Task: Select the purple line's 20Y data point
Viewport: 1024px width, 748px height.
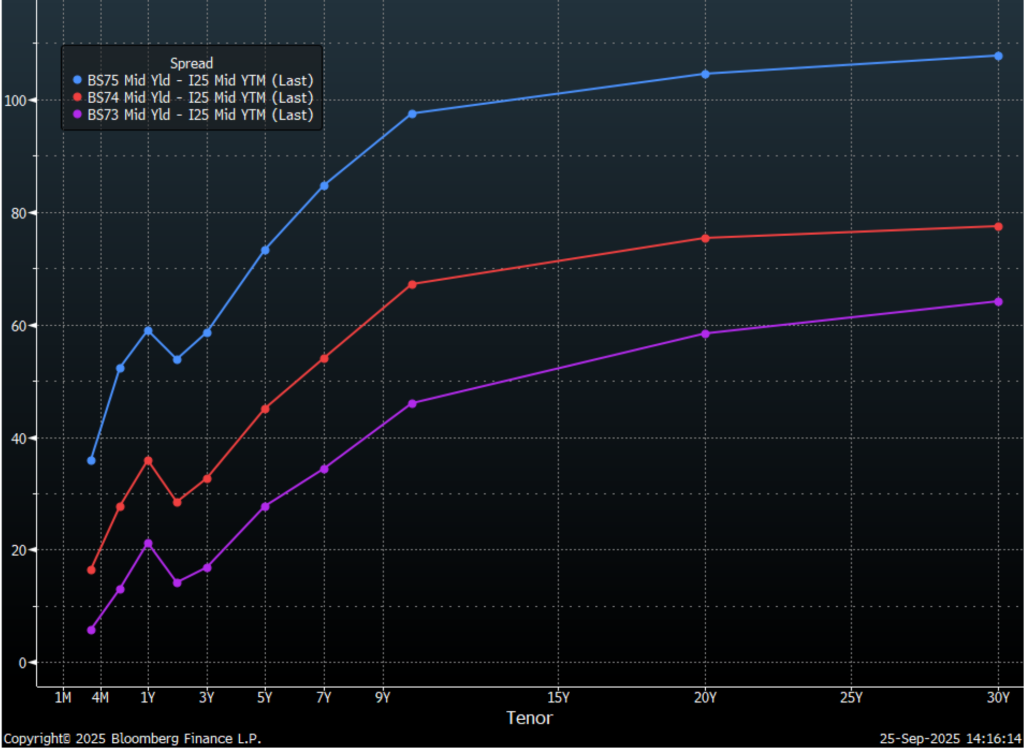Action: [705, 333]
